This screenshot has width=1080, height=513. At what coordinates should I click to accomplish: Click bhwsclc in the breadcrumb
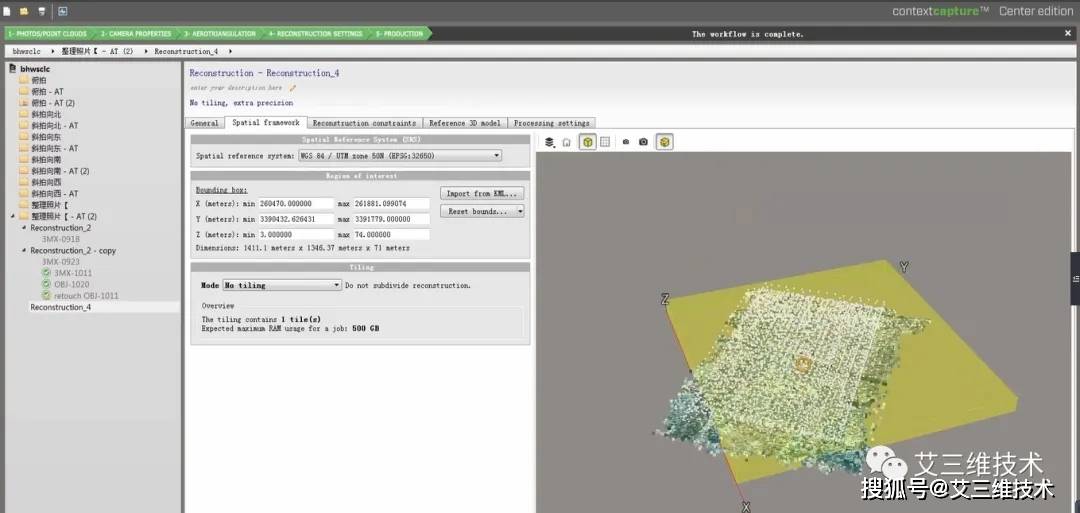click(x=27, y=52)
